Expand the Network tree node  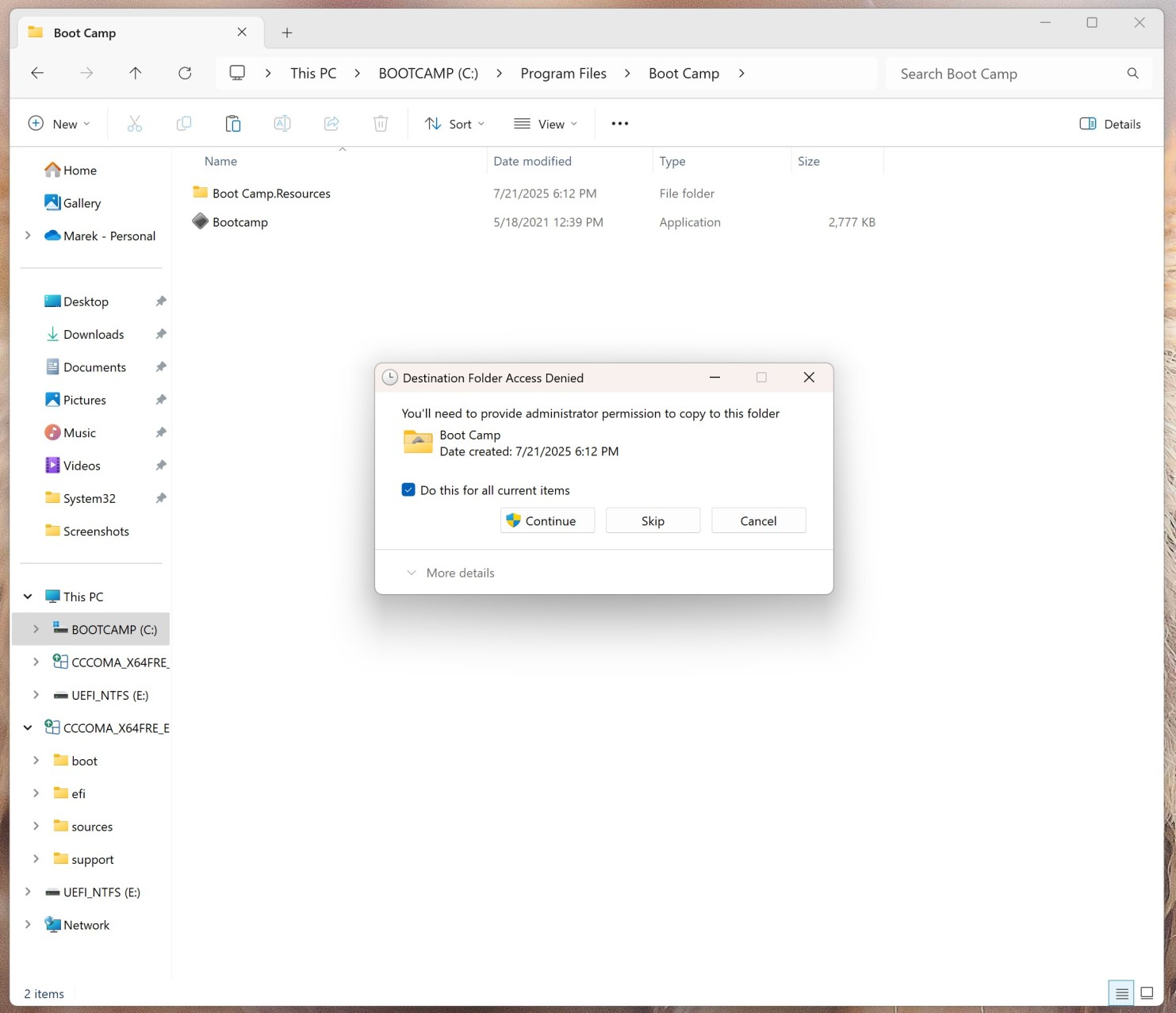point(28,924)
